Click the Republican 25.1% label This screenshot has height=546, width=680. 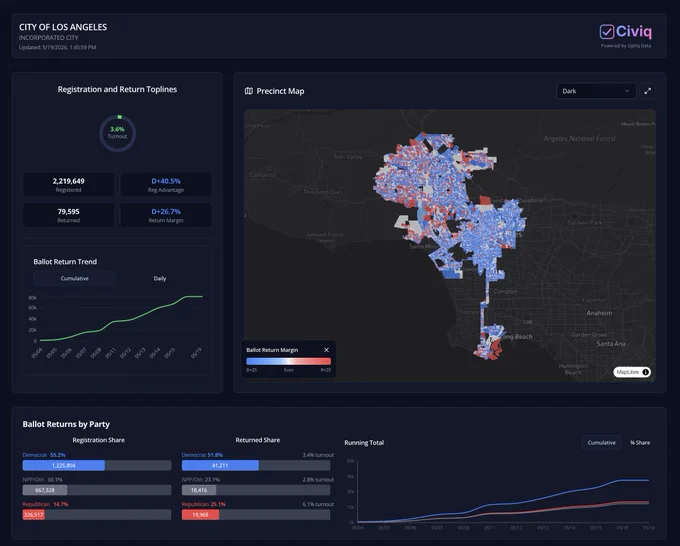pos(203,504)
